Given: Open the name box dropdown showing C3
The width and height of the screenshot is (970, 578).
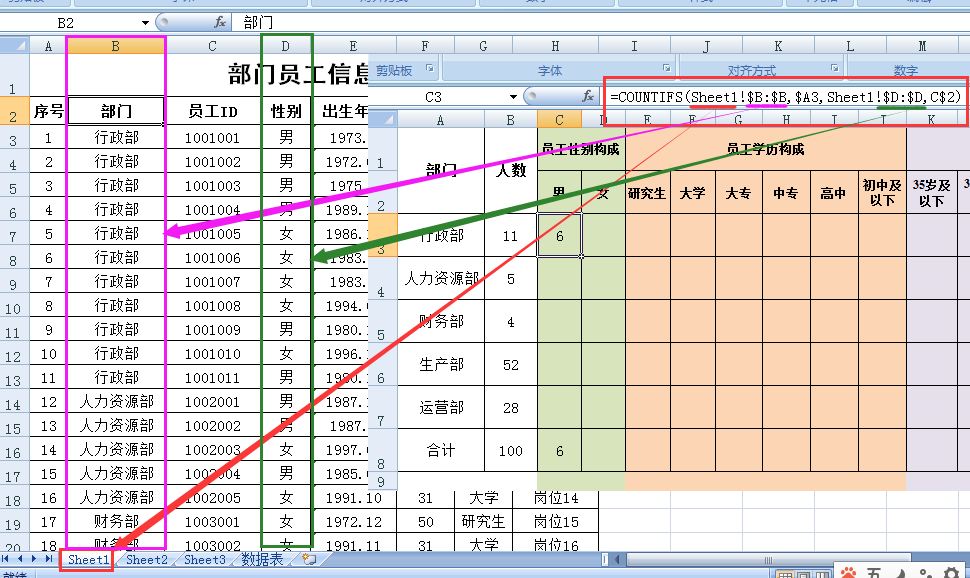Looking at the screenshot, I should coord(513,97).
